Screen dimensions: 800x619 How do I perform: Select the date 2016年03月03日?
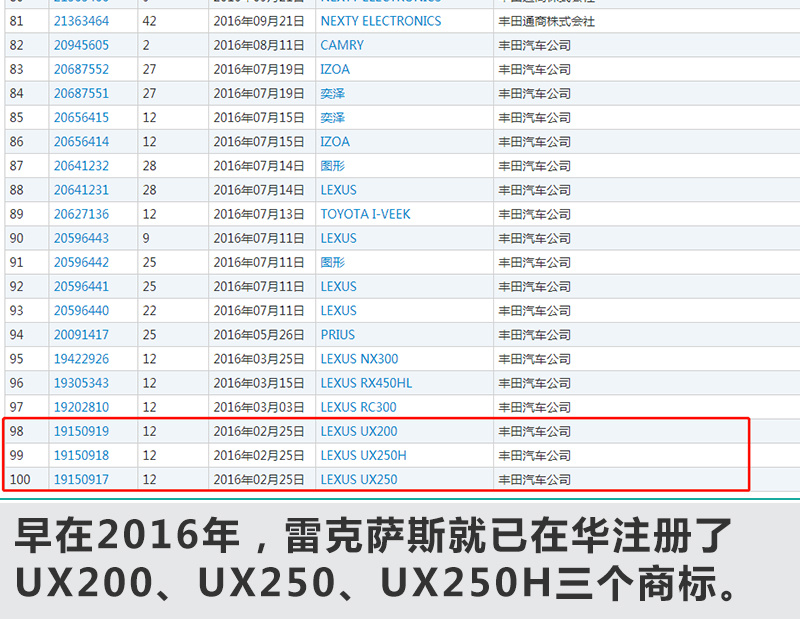coord(259,407)
